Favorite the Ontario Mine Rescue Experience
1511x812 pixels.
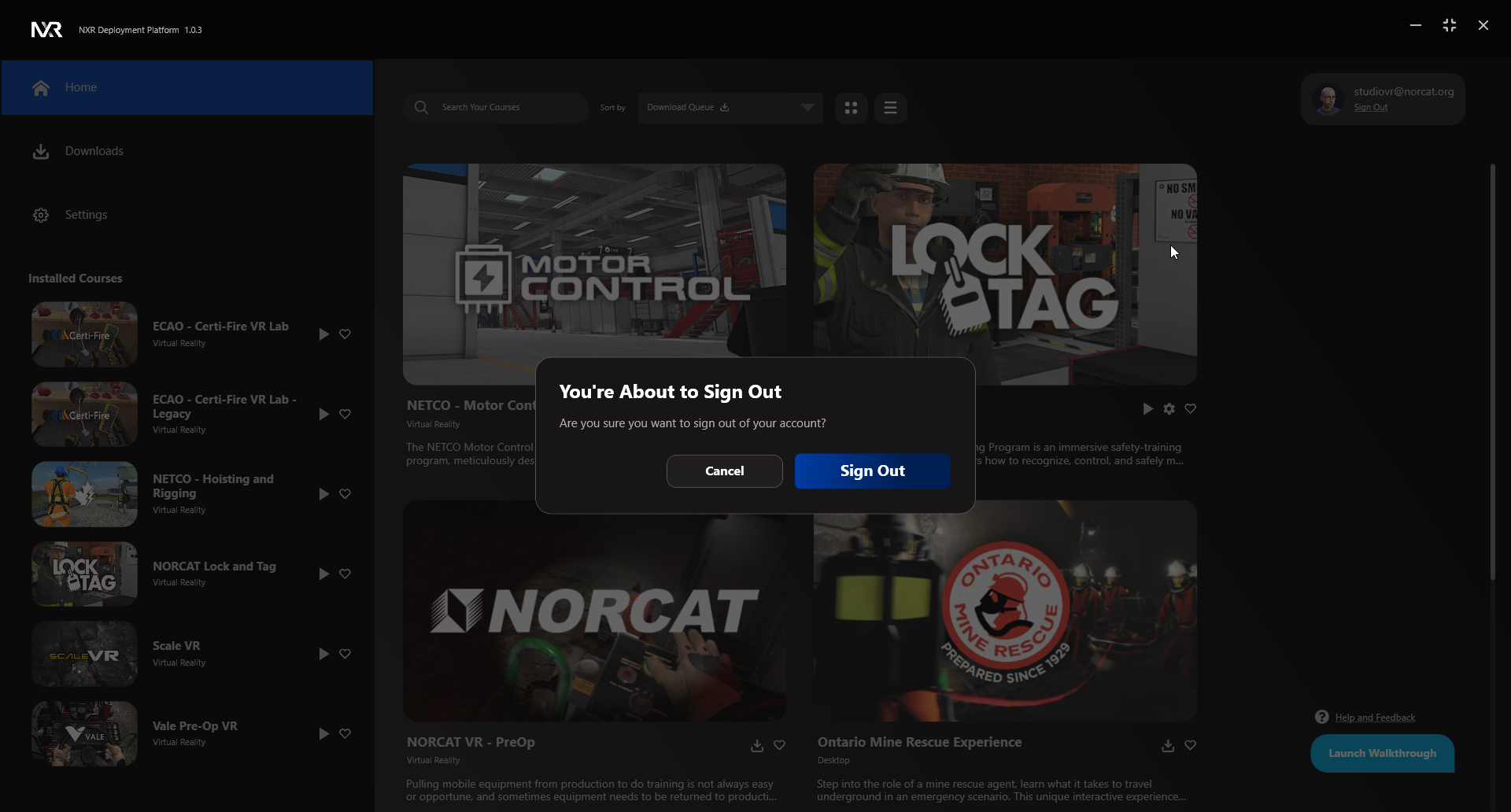coord(1190,745)
